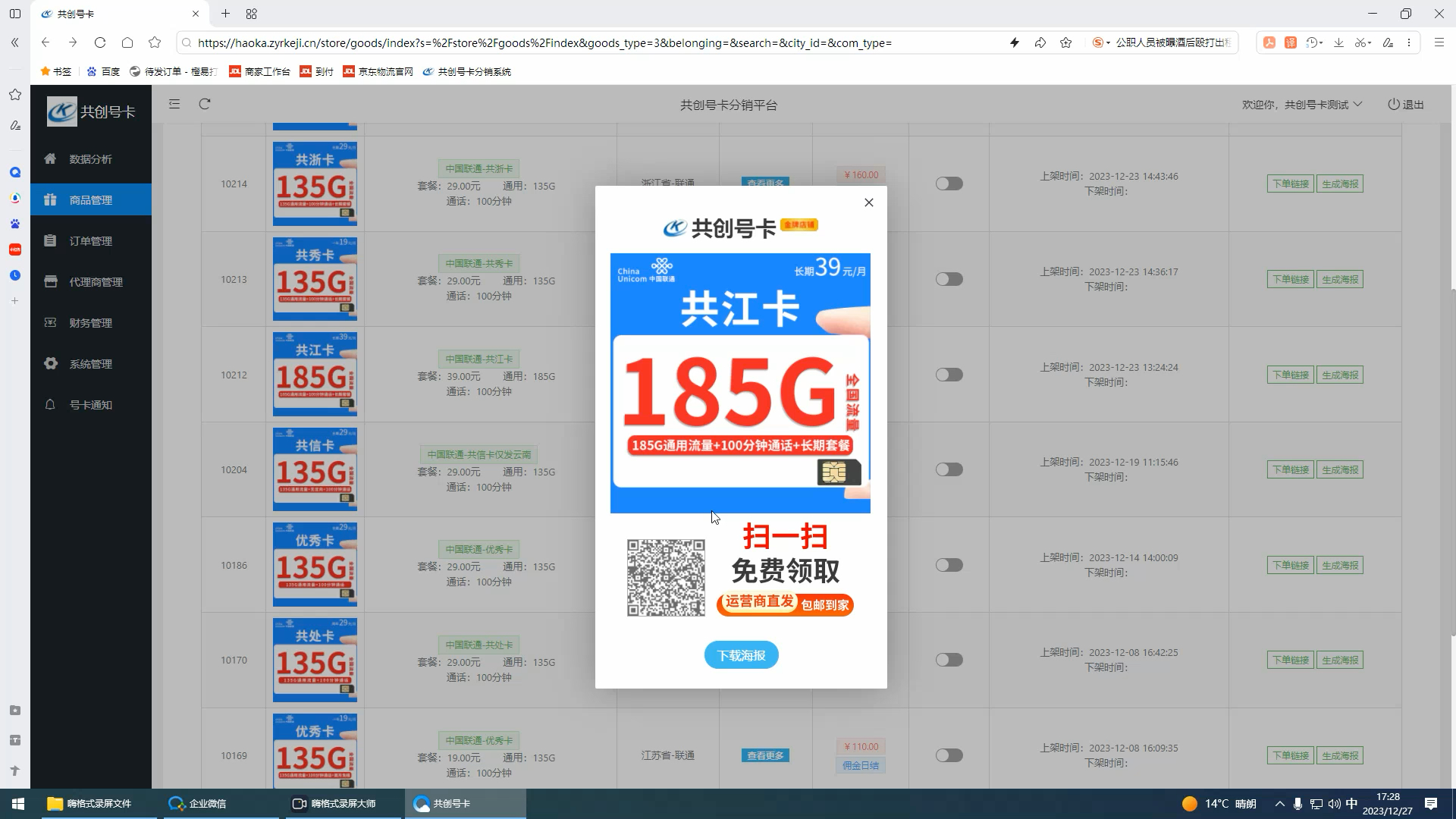The image size is (1456, 819).
Task: Click the 退出 logout button
Action: 1406,105
